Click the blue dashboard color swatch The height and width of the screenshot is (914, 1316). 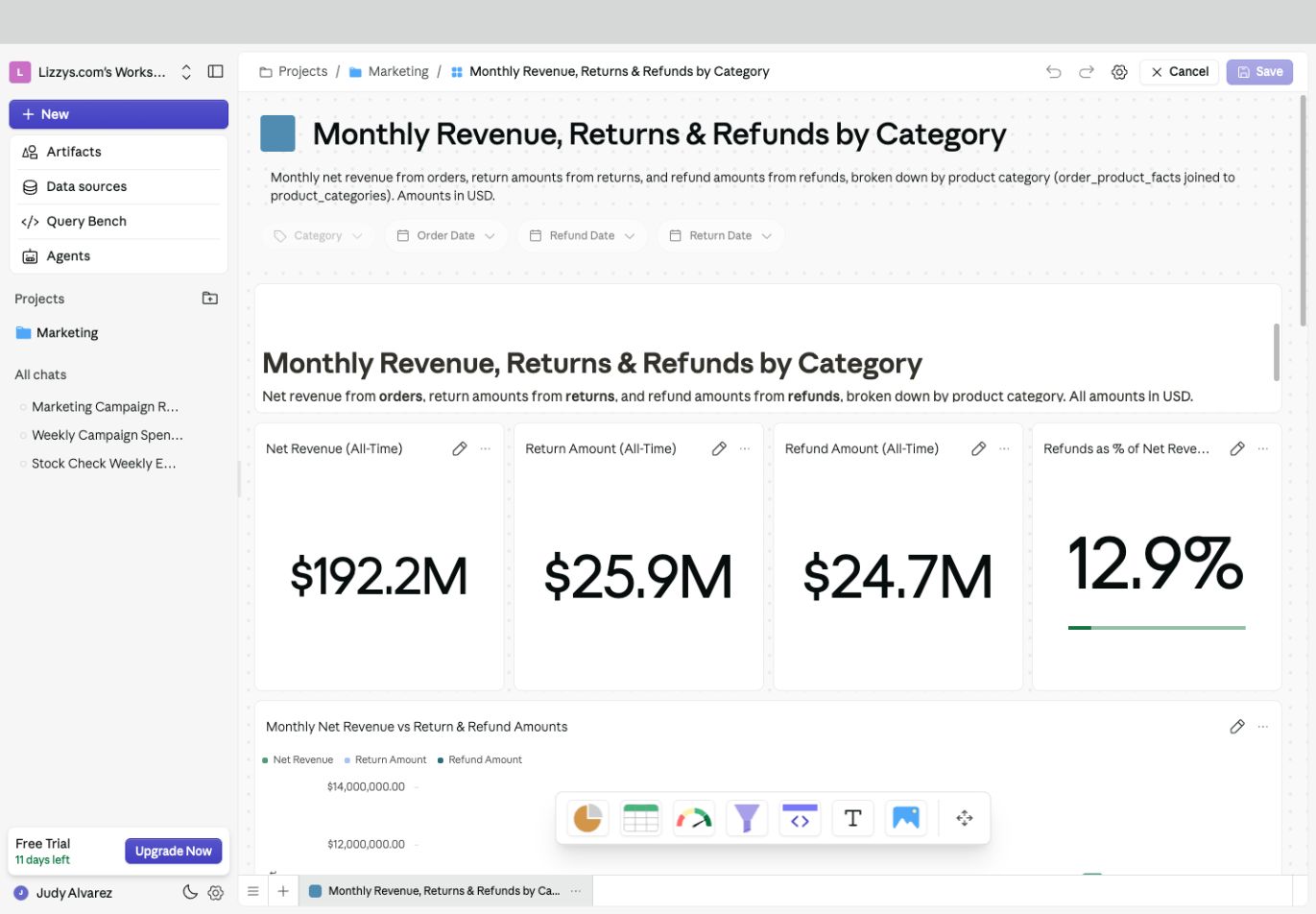pos(278,133)
